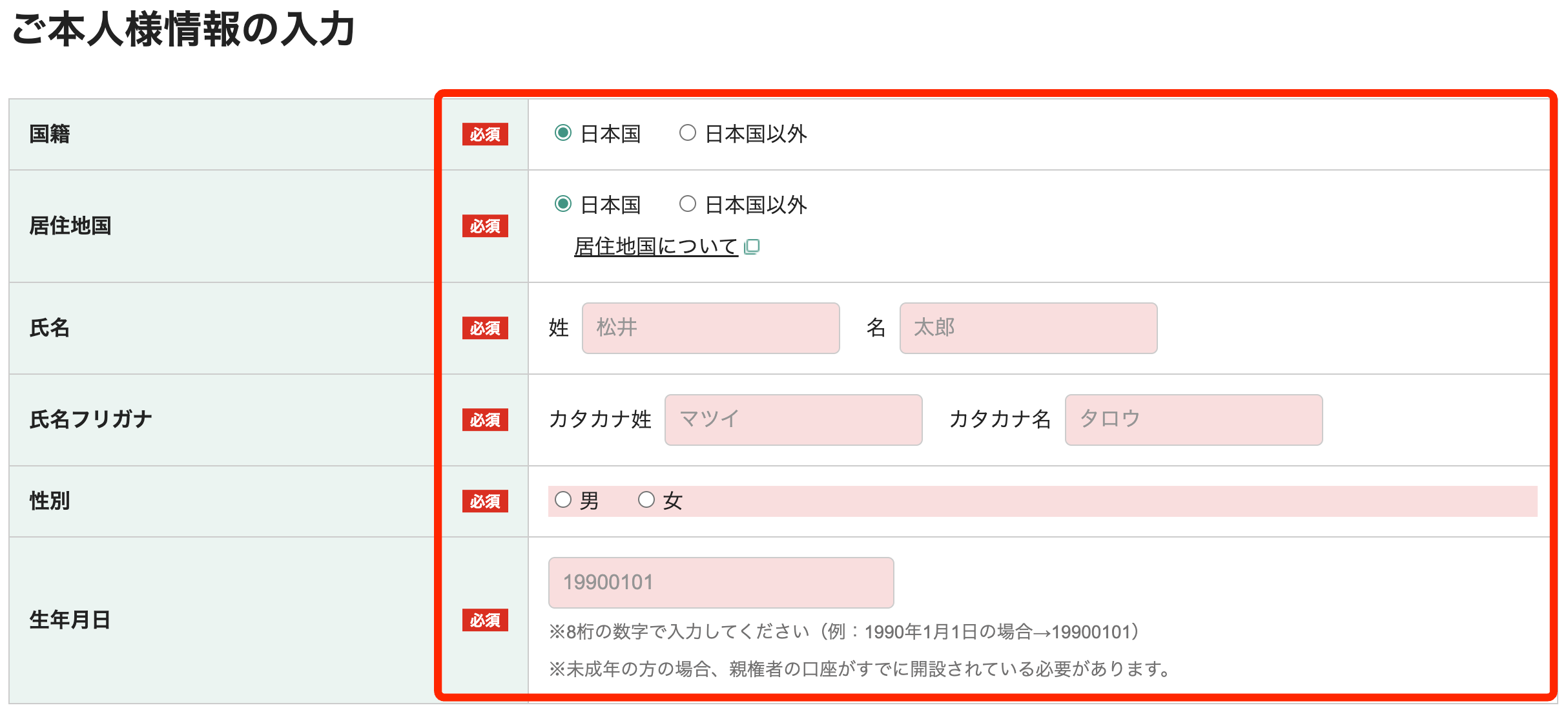Select 日本国以外 for 国籍
This screenshot has height=712, width=1568.
pyautogui.click(x=687, y=134)
